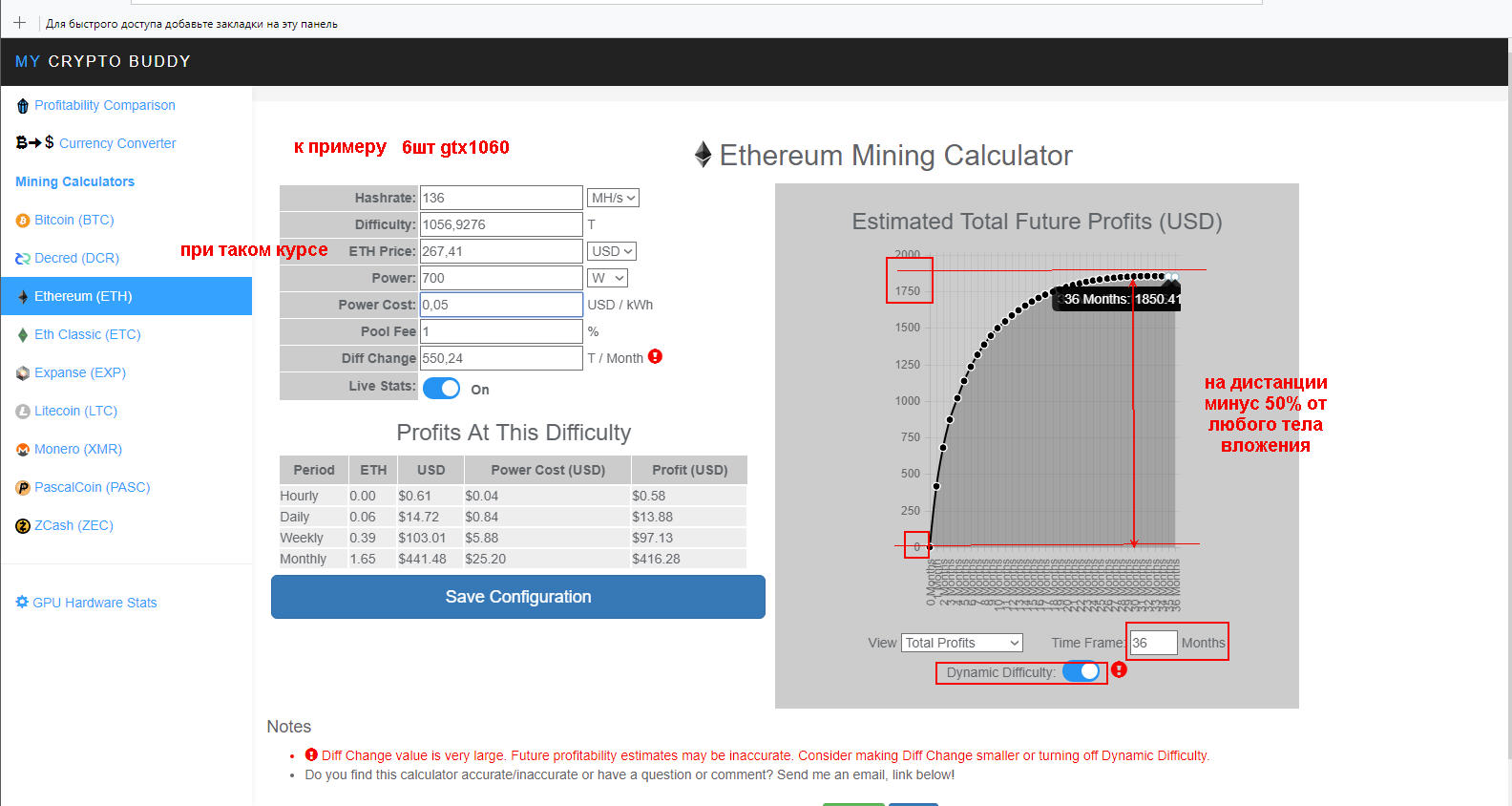Image resolution: width=1512 pixels, height=806 pixels.
Task: Click the PascalCoin icon in the sidebar
Action: point(23,488)
